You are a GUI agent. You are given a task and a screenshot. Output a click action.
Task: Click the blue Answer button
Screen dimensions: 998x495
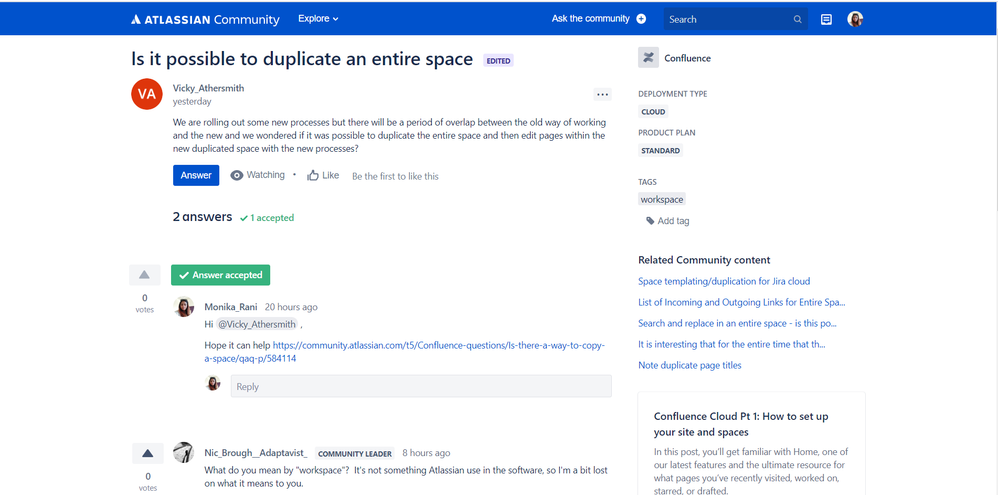tap(196, 176)
